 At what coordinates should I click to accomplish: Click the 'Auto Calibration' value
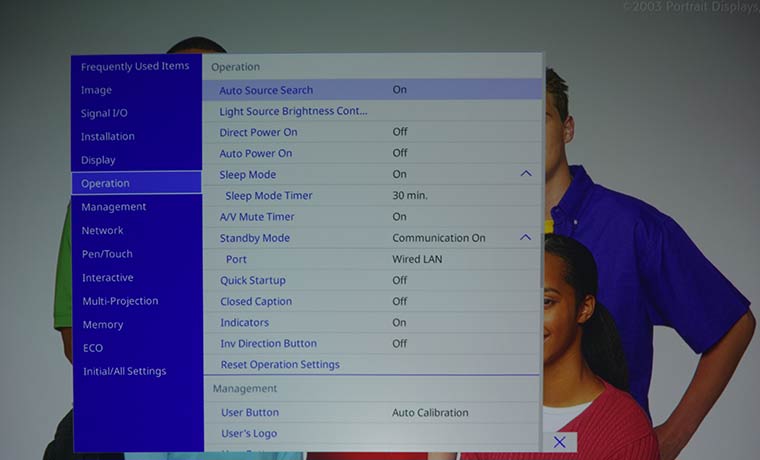(x=430, y=412)
